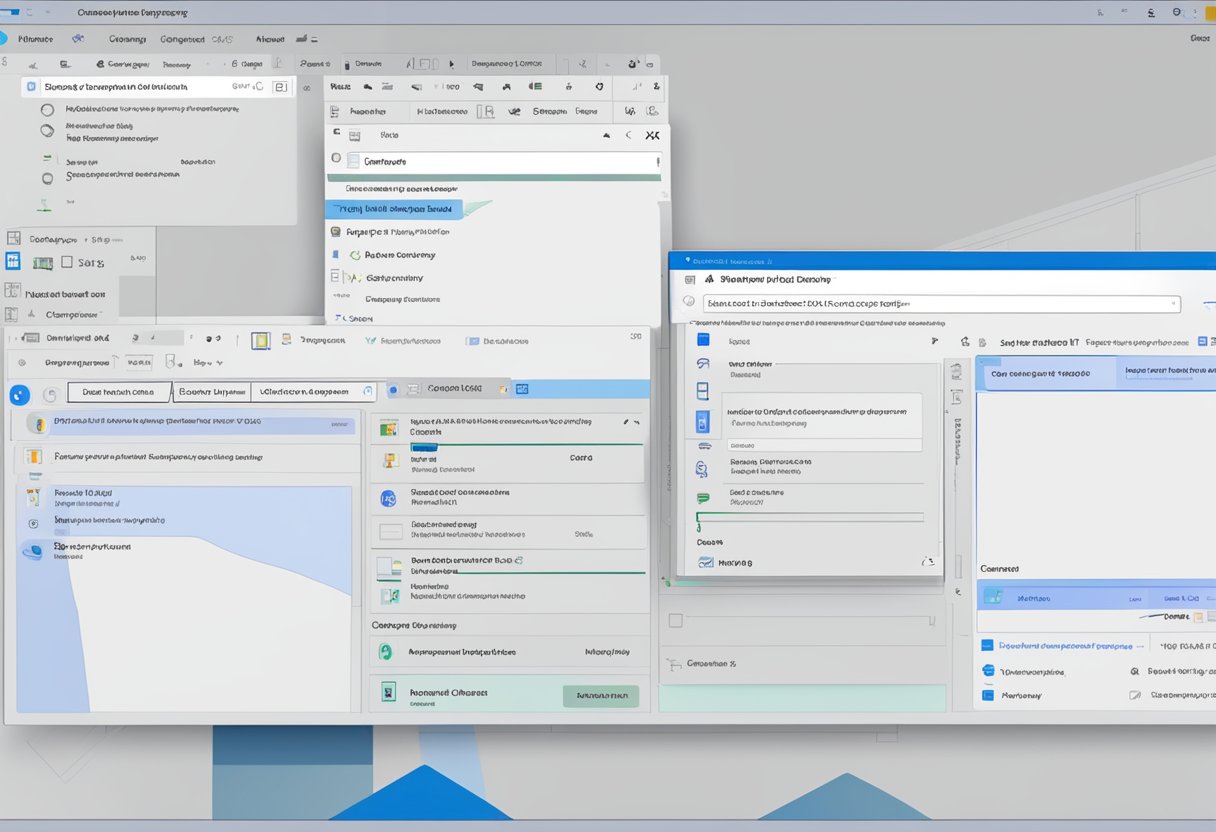Select the blue grid icon in left sidebar
The image size is (1216, 832).
tap(13, 262)
